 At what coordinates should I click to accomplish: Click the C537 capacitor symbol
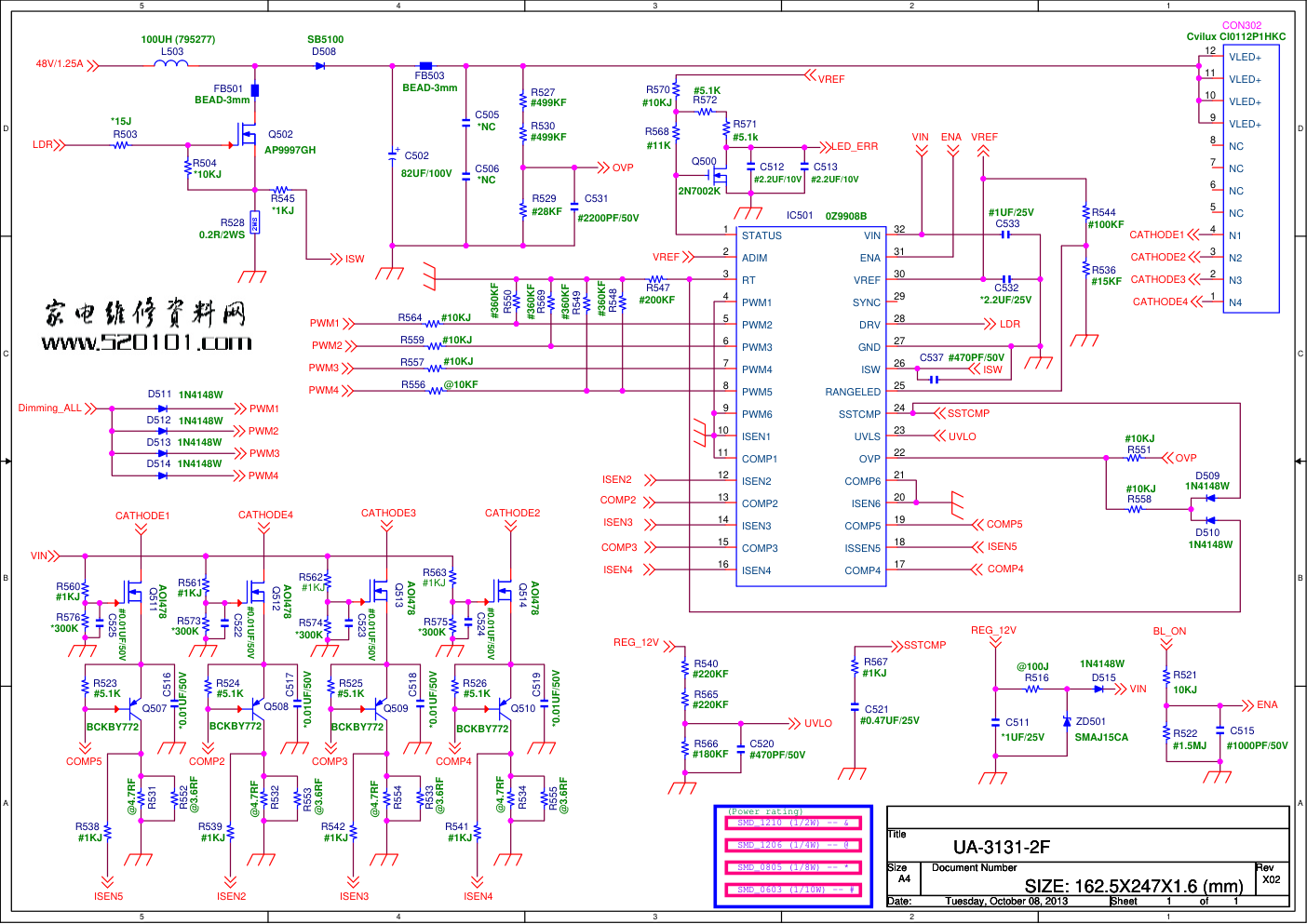point(934,379)
